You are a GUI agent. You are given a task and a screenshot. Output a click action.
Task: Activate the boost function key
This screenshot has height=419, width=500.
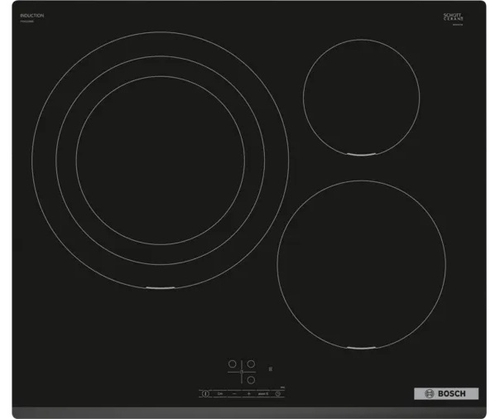(263, 394)
